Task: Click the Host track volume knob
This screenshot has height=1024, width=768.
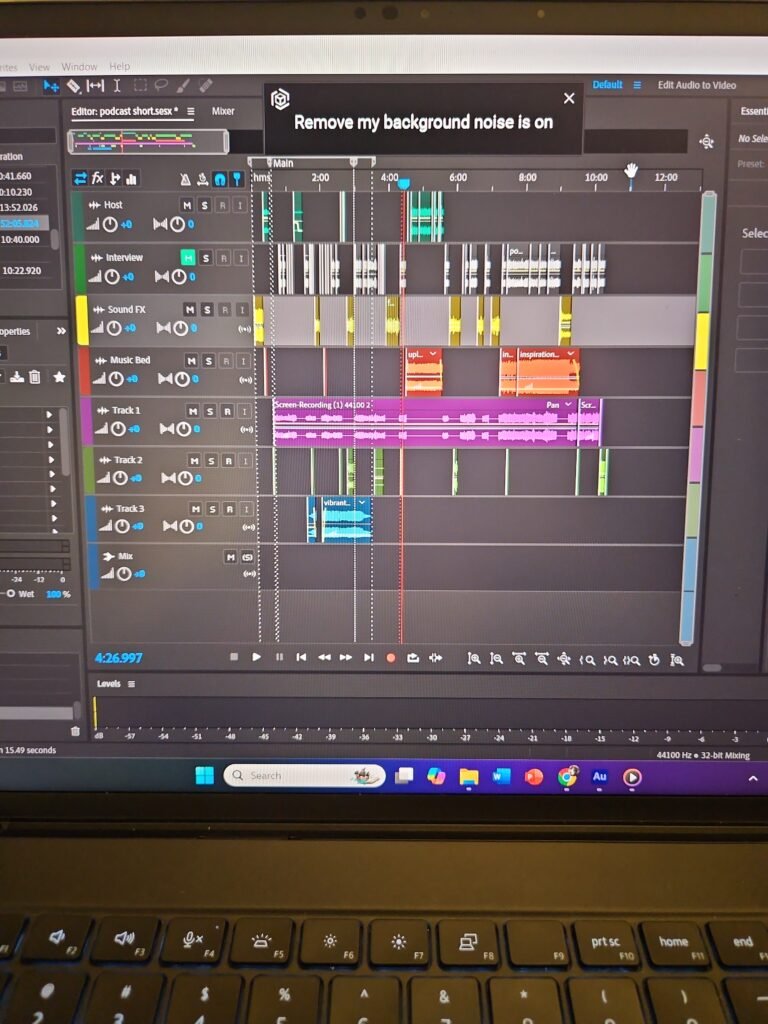Action: coord(110,224)
